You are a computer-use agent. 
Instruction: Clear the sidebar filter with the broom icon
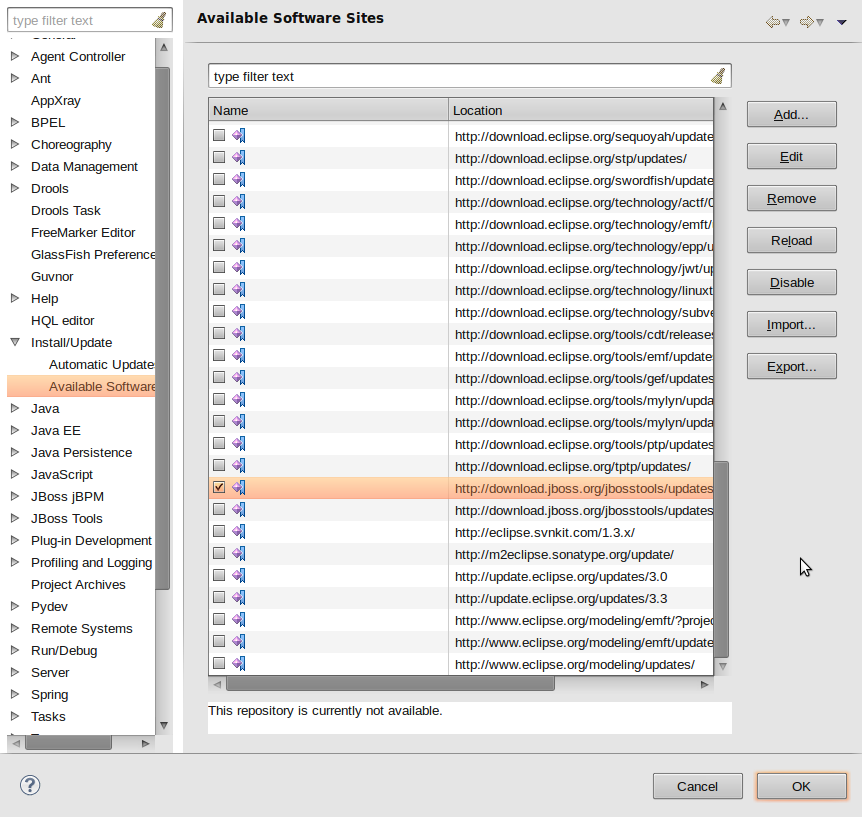159,20
